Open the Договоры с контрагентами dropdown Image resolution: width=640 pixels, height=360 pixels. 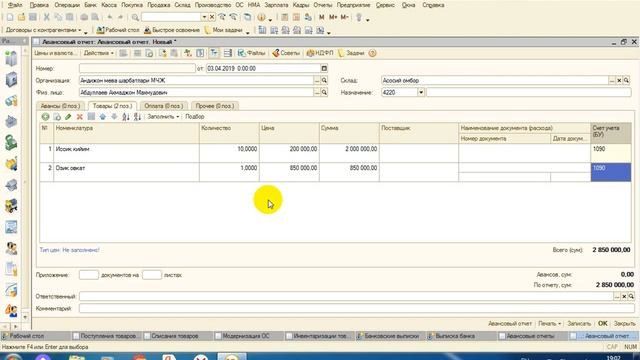tap(43, 30)
